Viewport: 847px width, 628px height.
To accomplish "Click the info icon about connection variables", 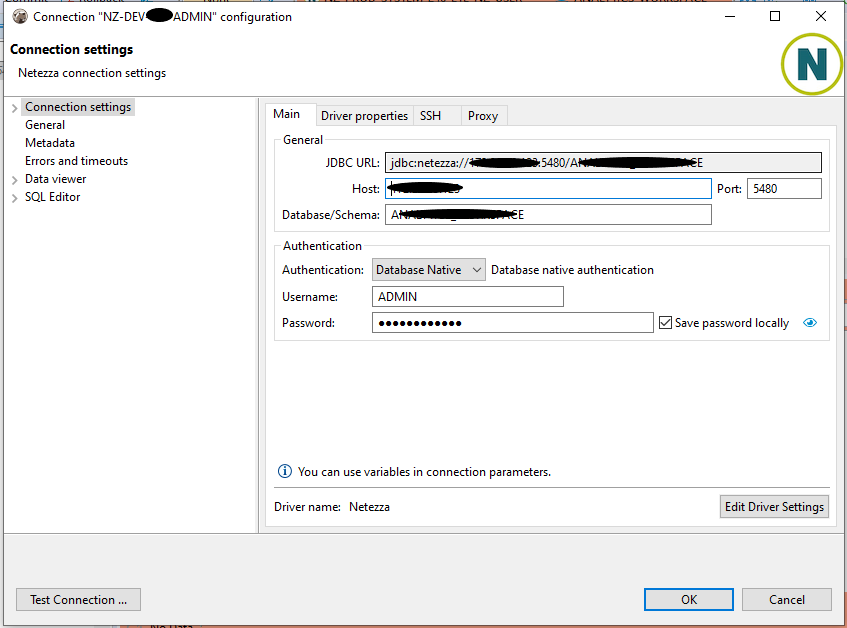I will 284,471.
